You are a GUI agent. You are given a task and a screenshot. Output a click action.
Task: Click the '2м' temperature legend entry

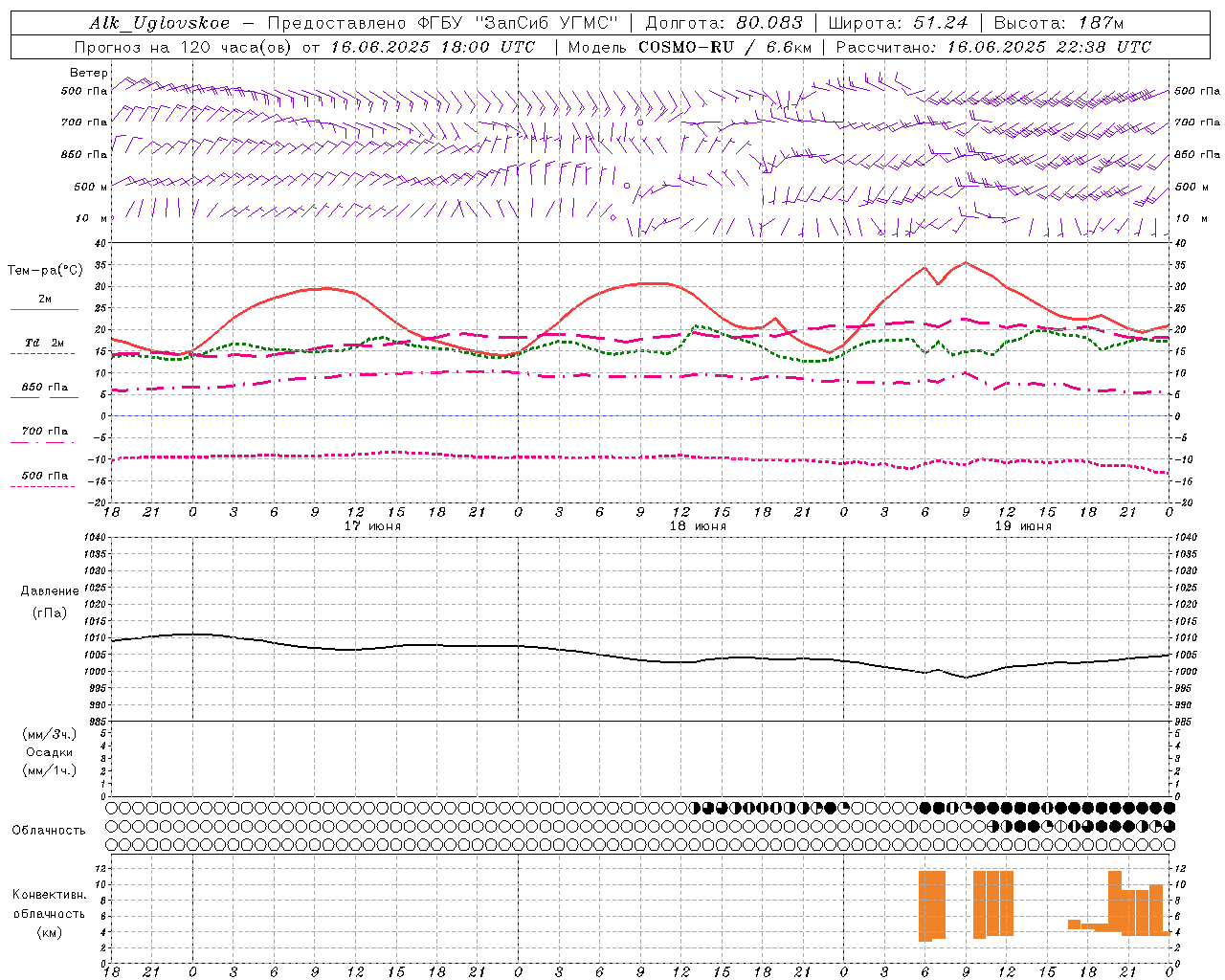pyautogui.click(x=45, y=299)
